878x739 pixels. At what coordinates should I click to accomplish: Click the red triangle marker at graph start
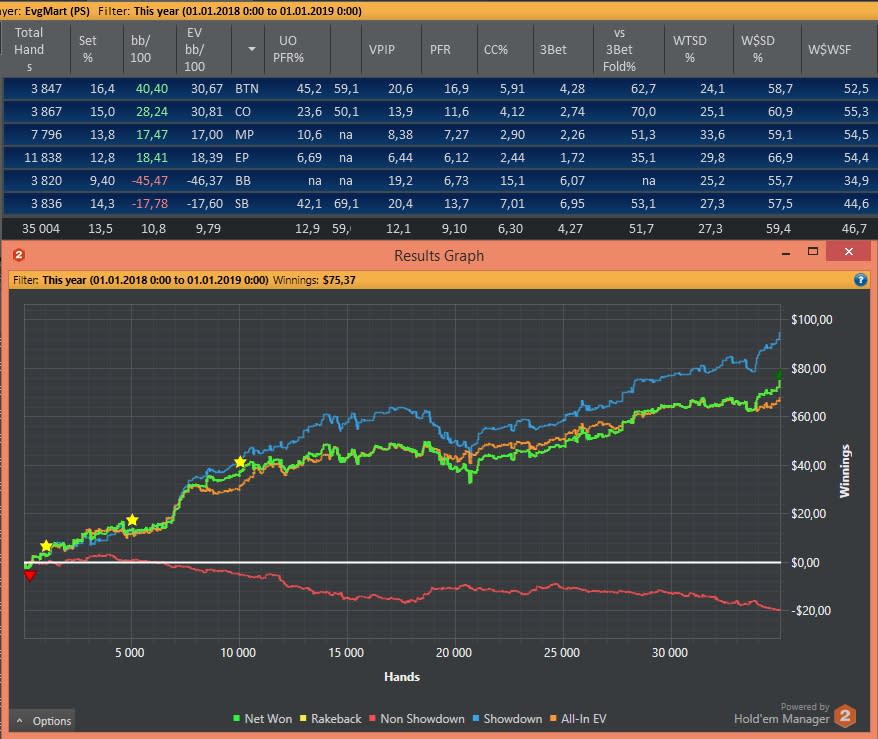click(30, 576)
